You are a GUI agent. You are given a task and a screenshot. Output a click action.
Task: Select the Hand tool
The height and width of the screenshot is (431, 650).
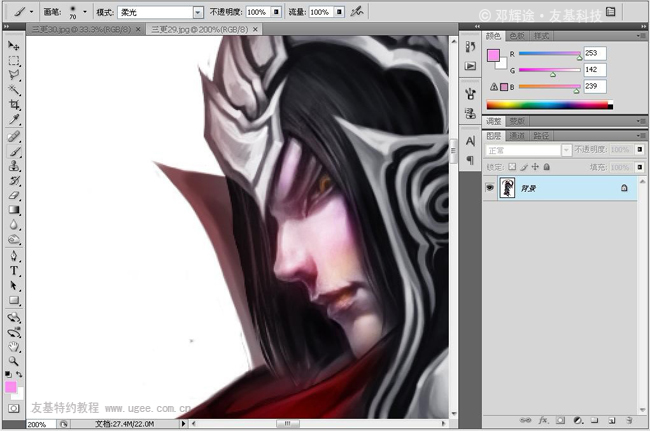[14, 347]
